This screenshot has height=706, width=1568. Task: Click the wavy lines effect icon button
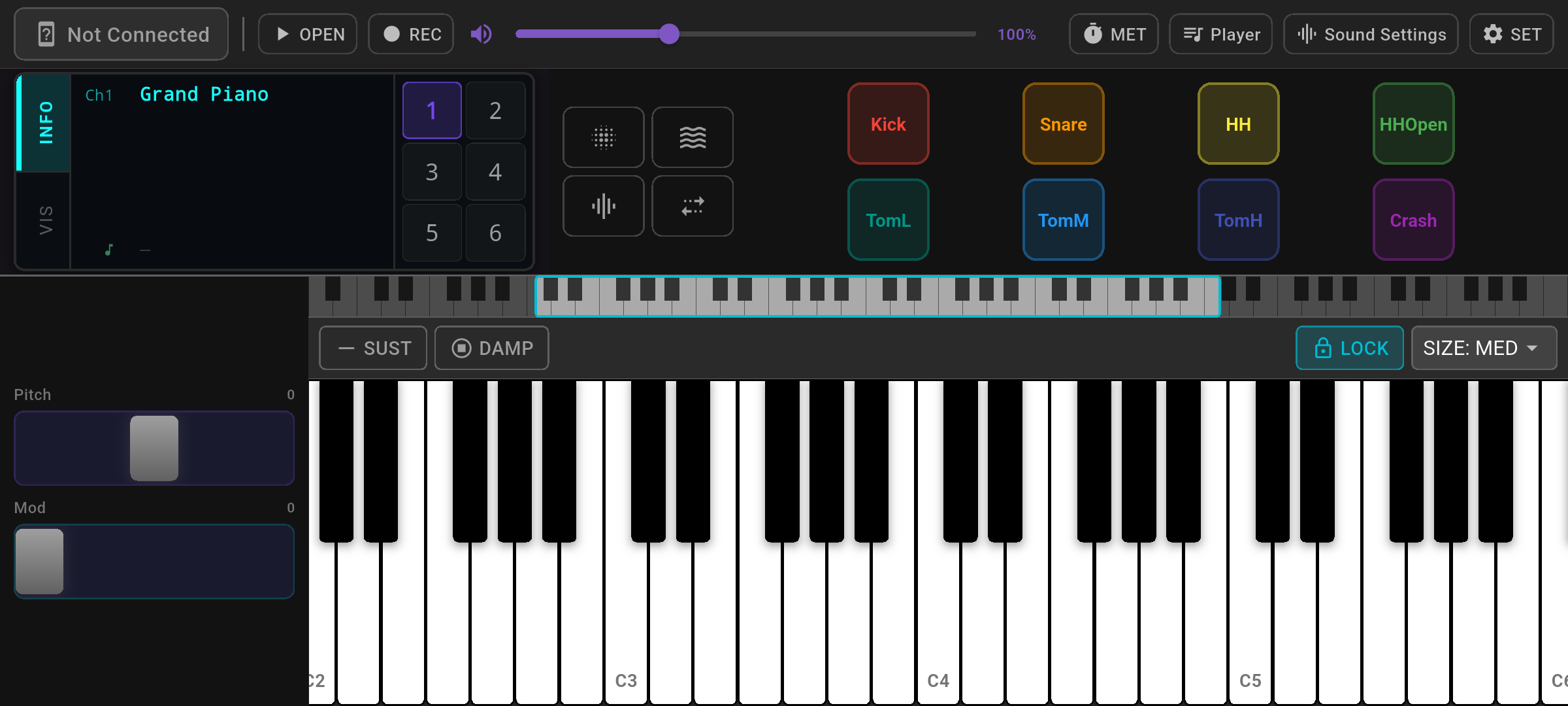click(693, 137)
